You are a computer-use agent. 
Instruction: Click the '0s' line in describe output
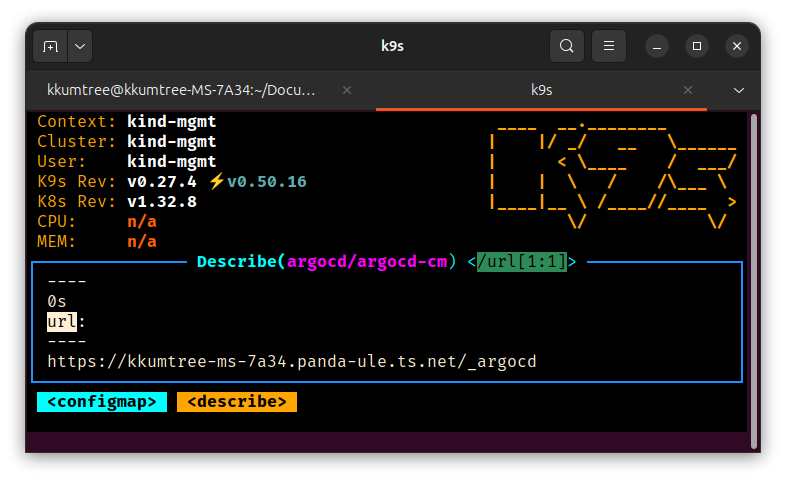[x=57, y=302]
